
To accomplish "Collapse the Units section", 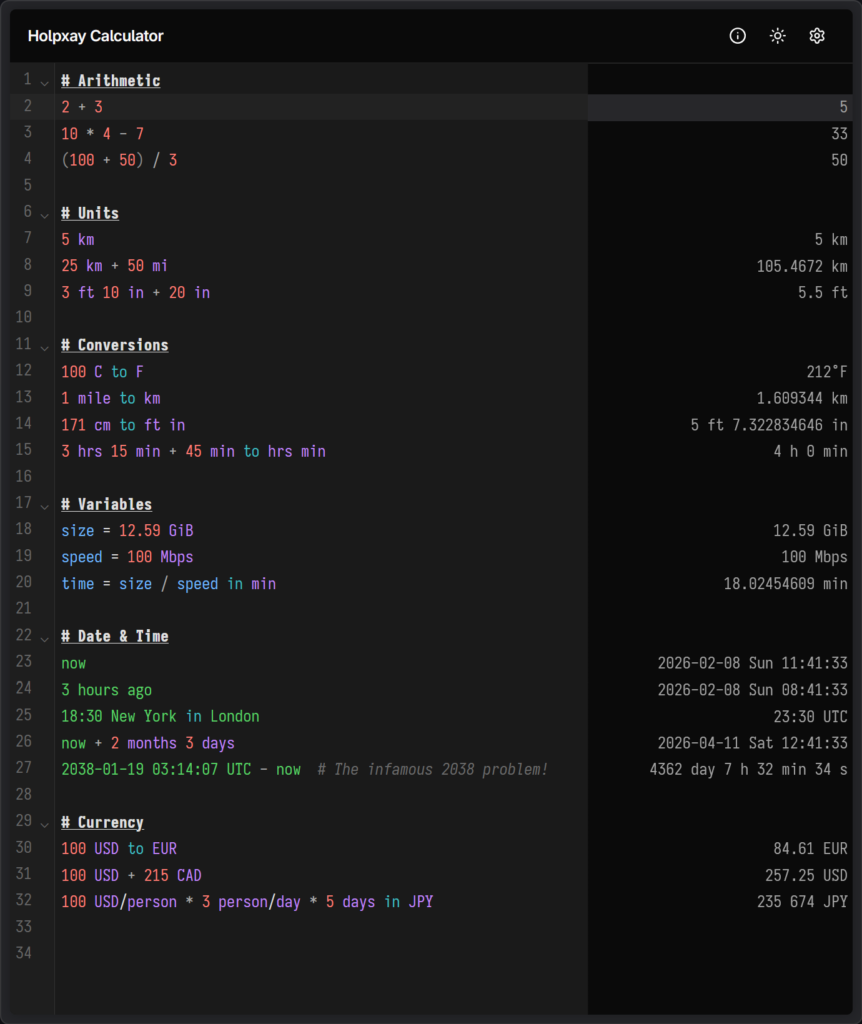I will (x=44, y=213).
